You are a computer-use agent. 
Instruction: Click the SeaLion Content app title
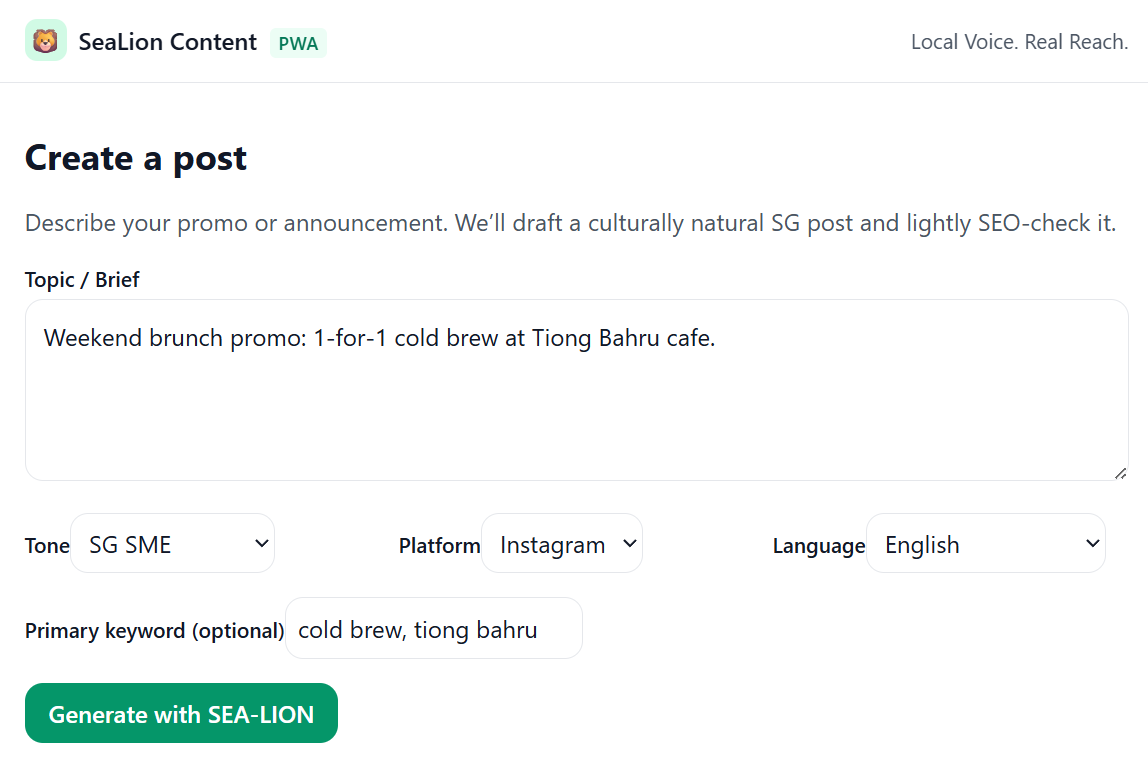[x=168, y=42]
